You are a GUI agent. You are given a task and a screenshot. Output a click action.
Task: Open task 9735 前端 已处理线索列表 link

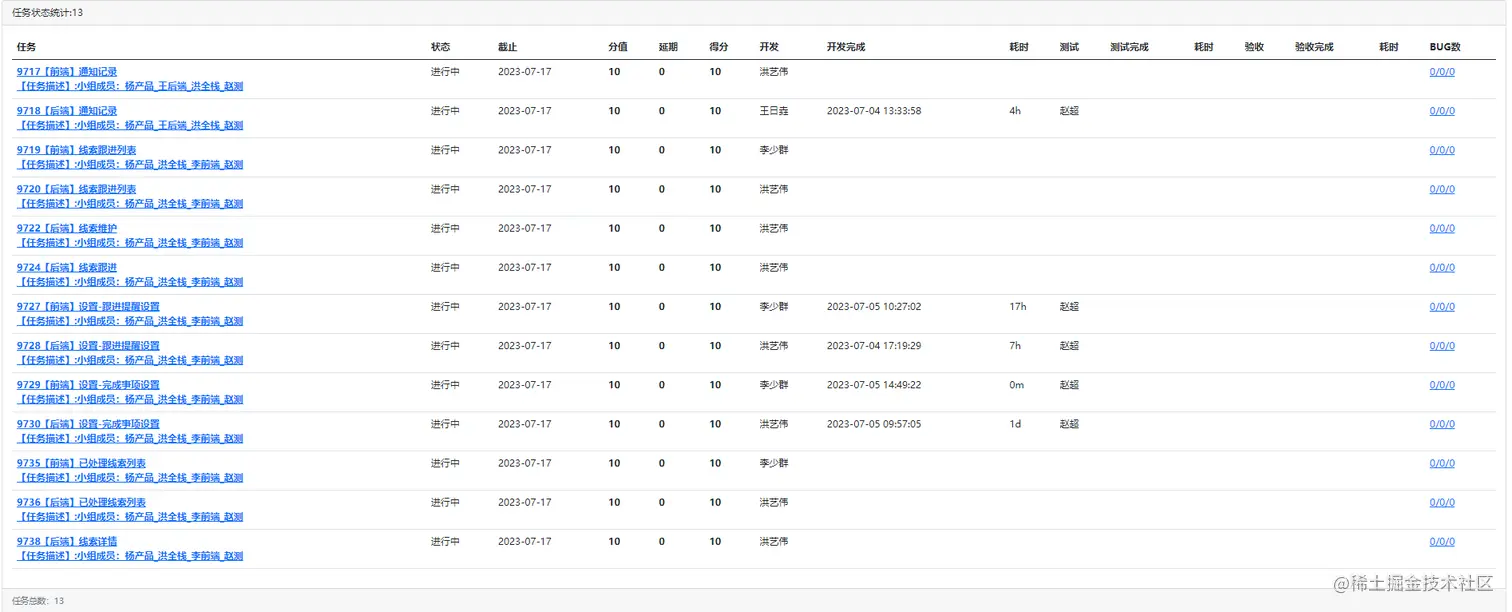tap(82, 463)
